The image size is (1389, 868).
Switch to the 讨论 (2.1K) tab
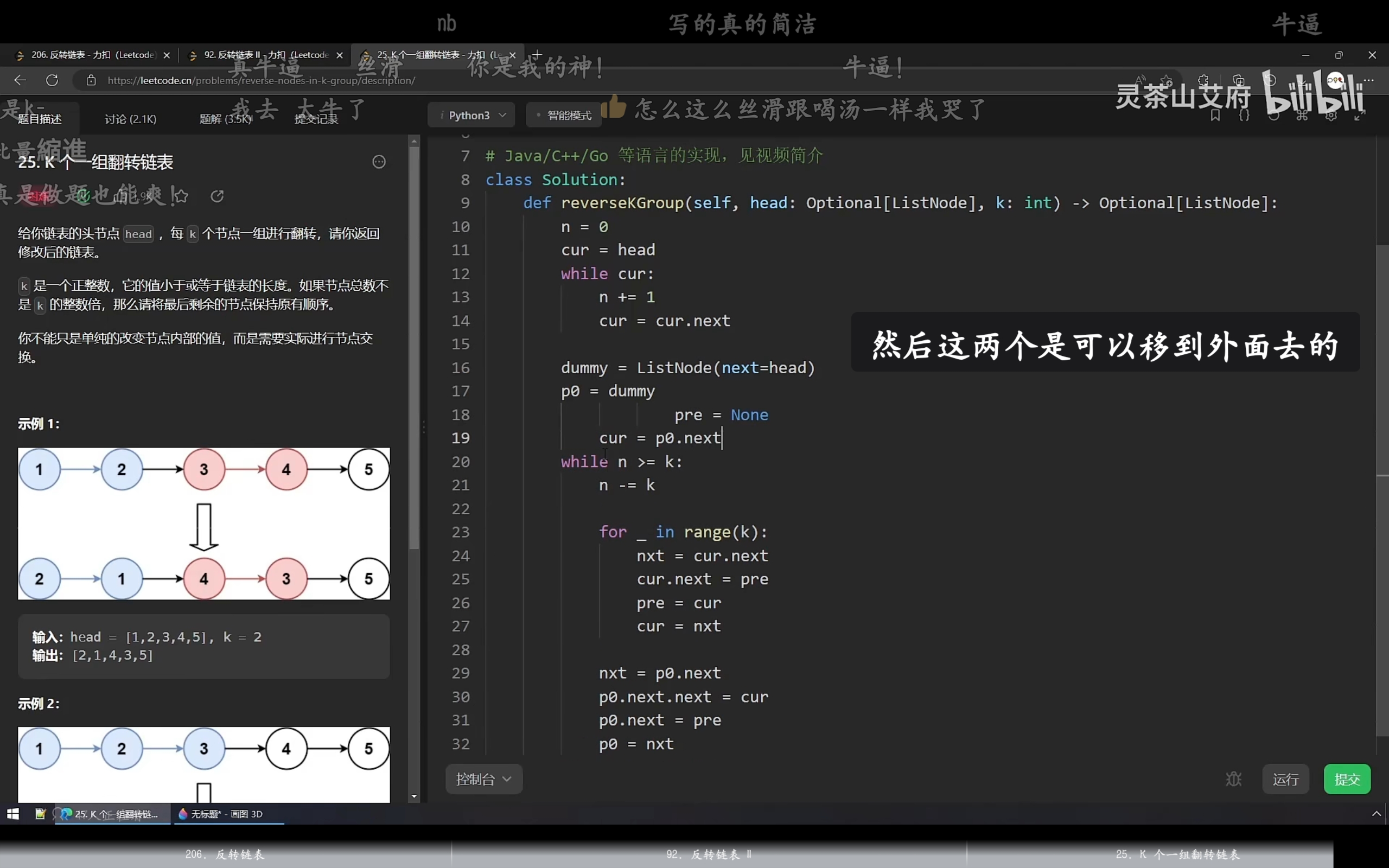pyautogui.click(x=130, y=119)
